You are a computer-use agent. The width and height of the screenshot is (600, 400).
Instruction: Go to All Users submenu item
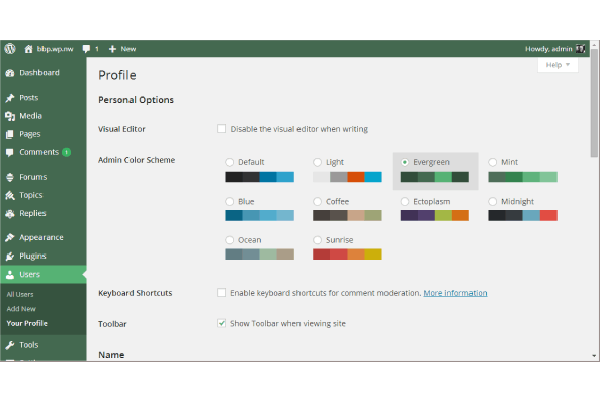pyautogui.click(x=20, y=294)
